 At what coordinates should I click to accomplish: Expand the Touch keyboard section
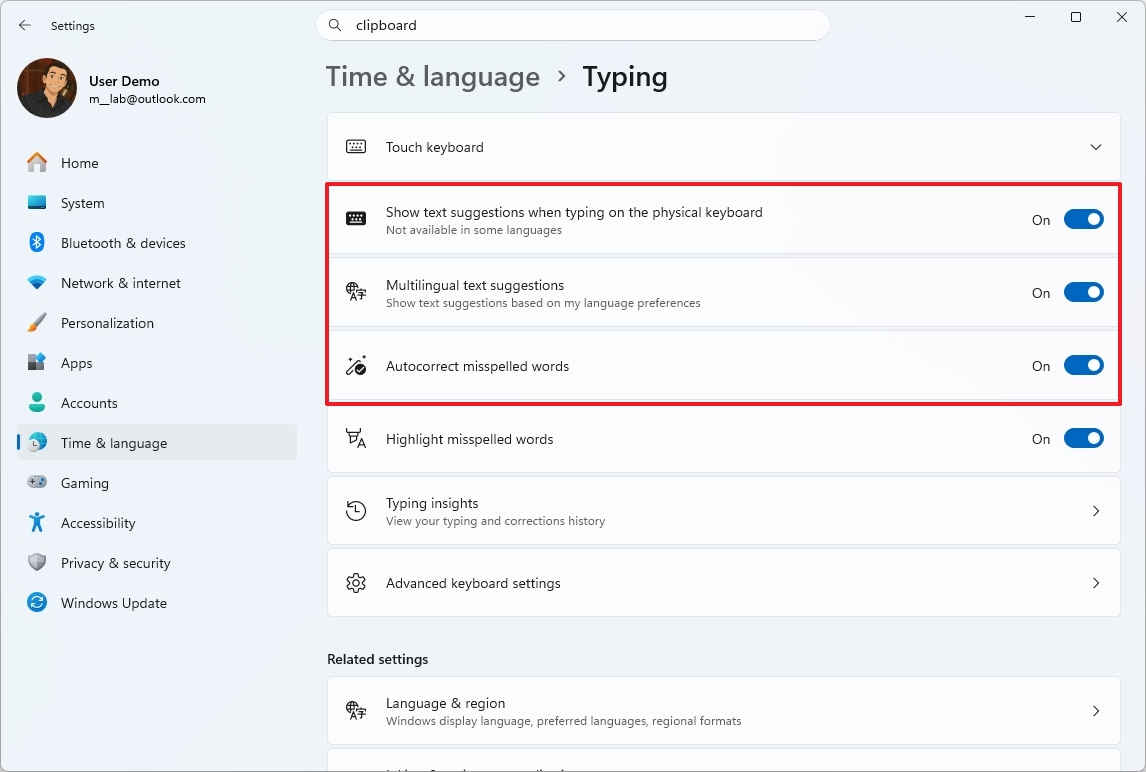click(1095, 146)
